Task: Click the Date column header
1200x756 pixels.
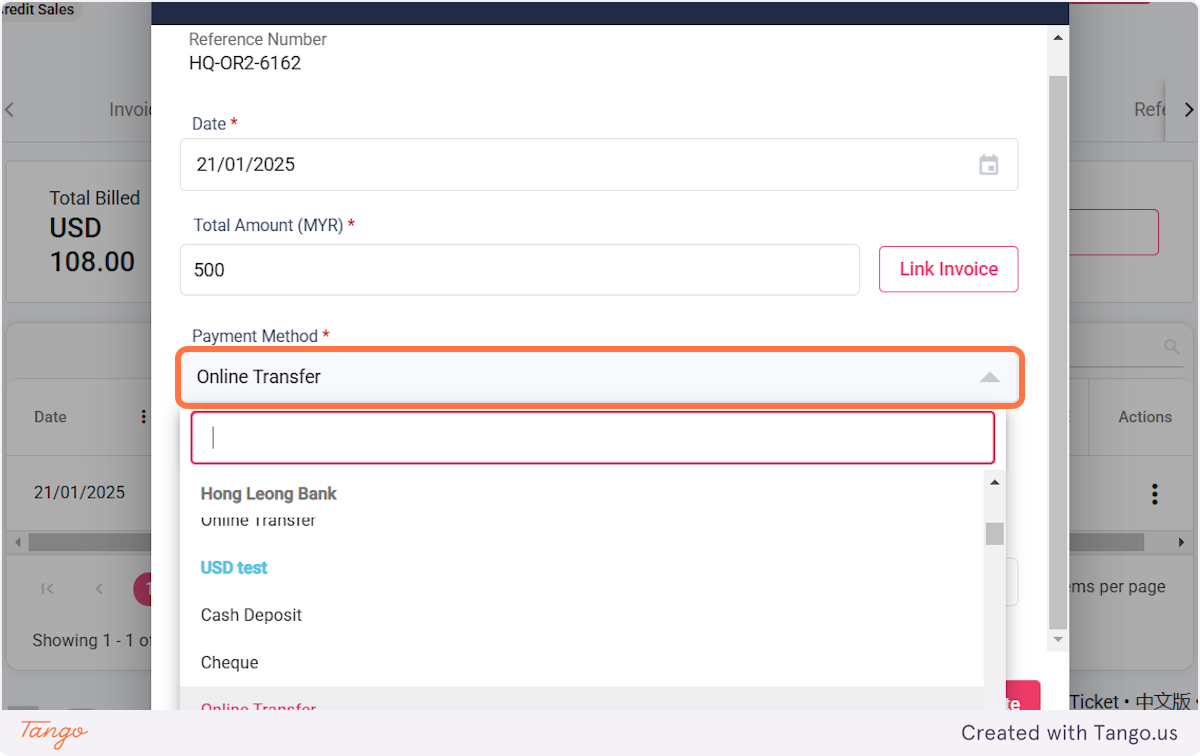Action: pyautogui.click(x=50, y=417)
